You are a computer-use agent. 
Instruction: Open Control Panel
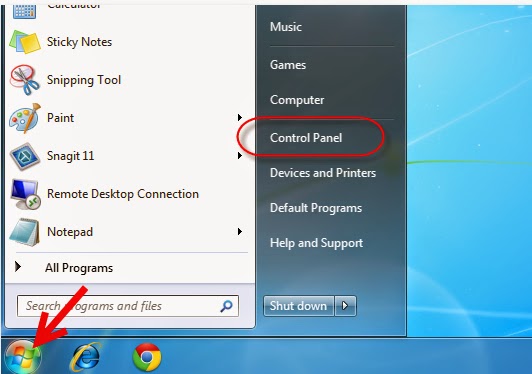pyautogui.click(x=306, y=138)
